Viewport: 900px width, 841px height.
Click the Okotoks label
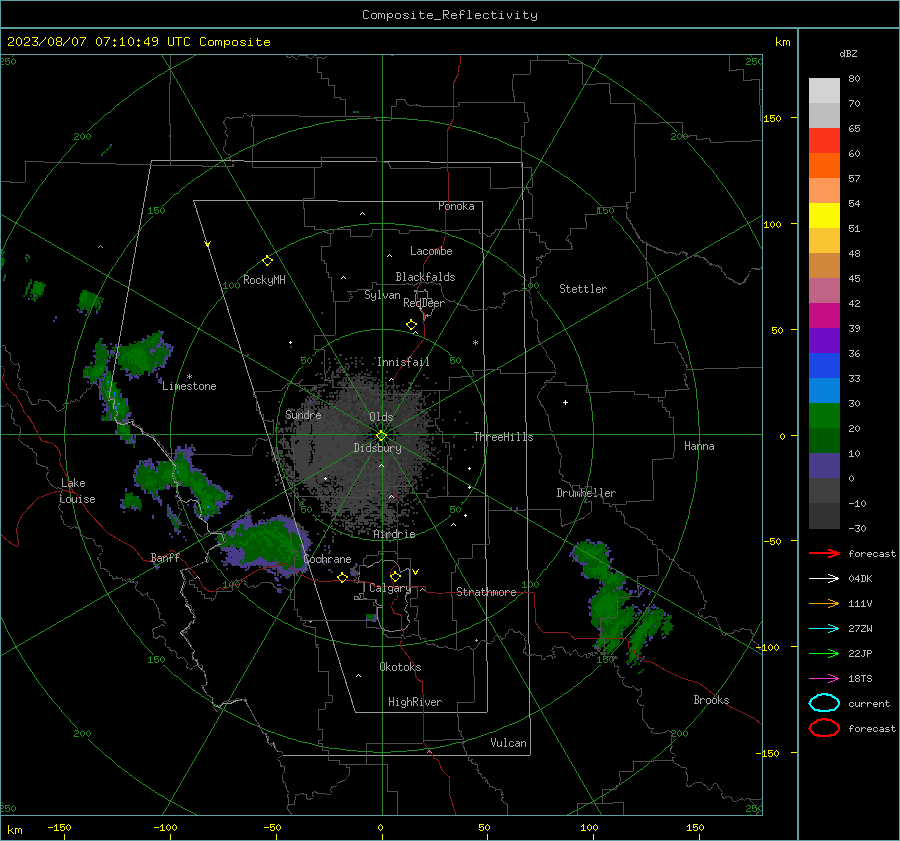[400, 667]
